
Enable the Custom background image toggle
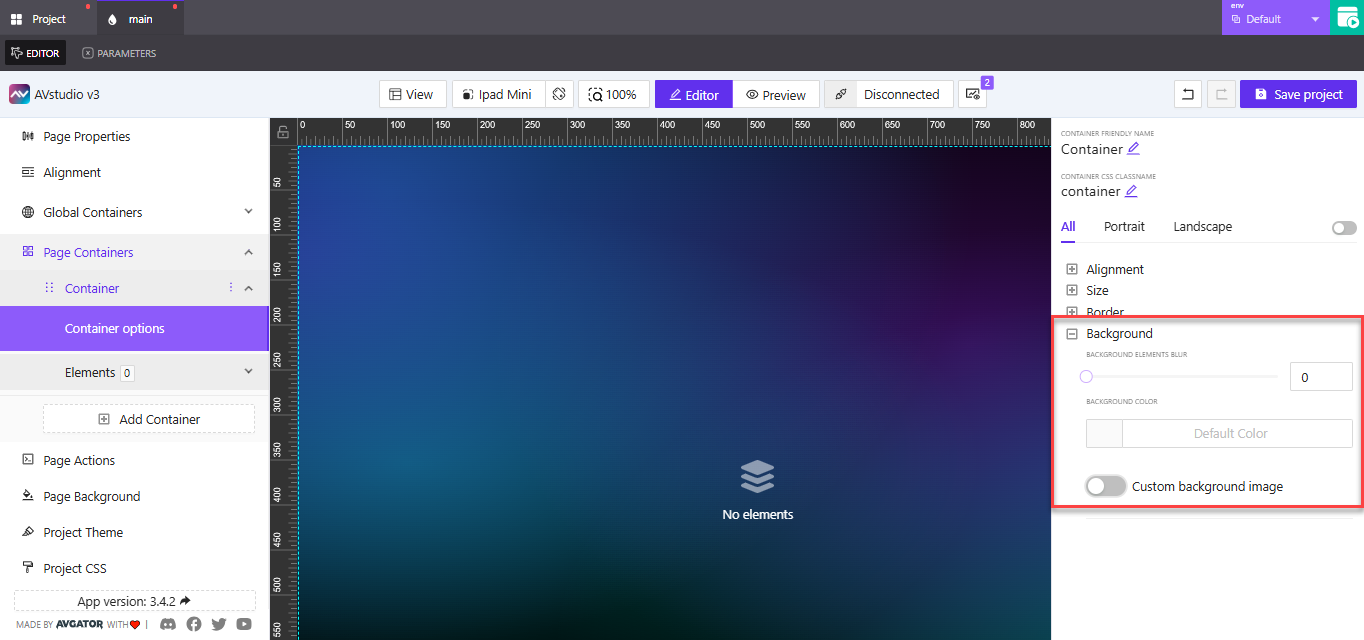(x=1105, y=485)
